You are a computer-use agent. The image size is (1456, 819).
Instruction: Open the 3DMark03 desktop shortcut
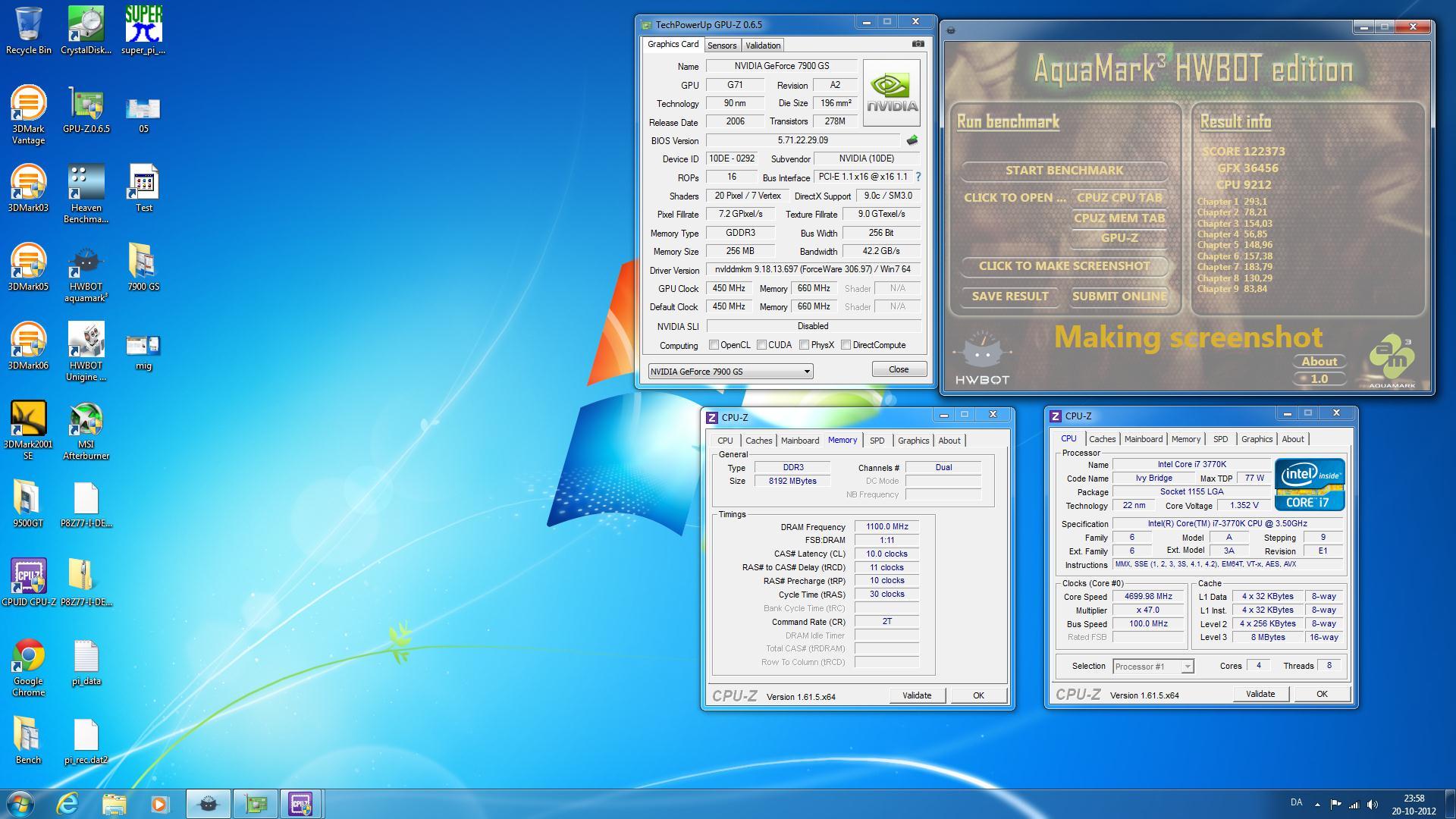pyautogui.click(x=29, y=188)
